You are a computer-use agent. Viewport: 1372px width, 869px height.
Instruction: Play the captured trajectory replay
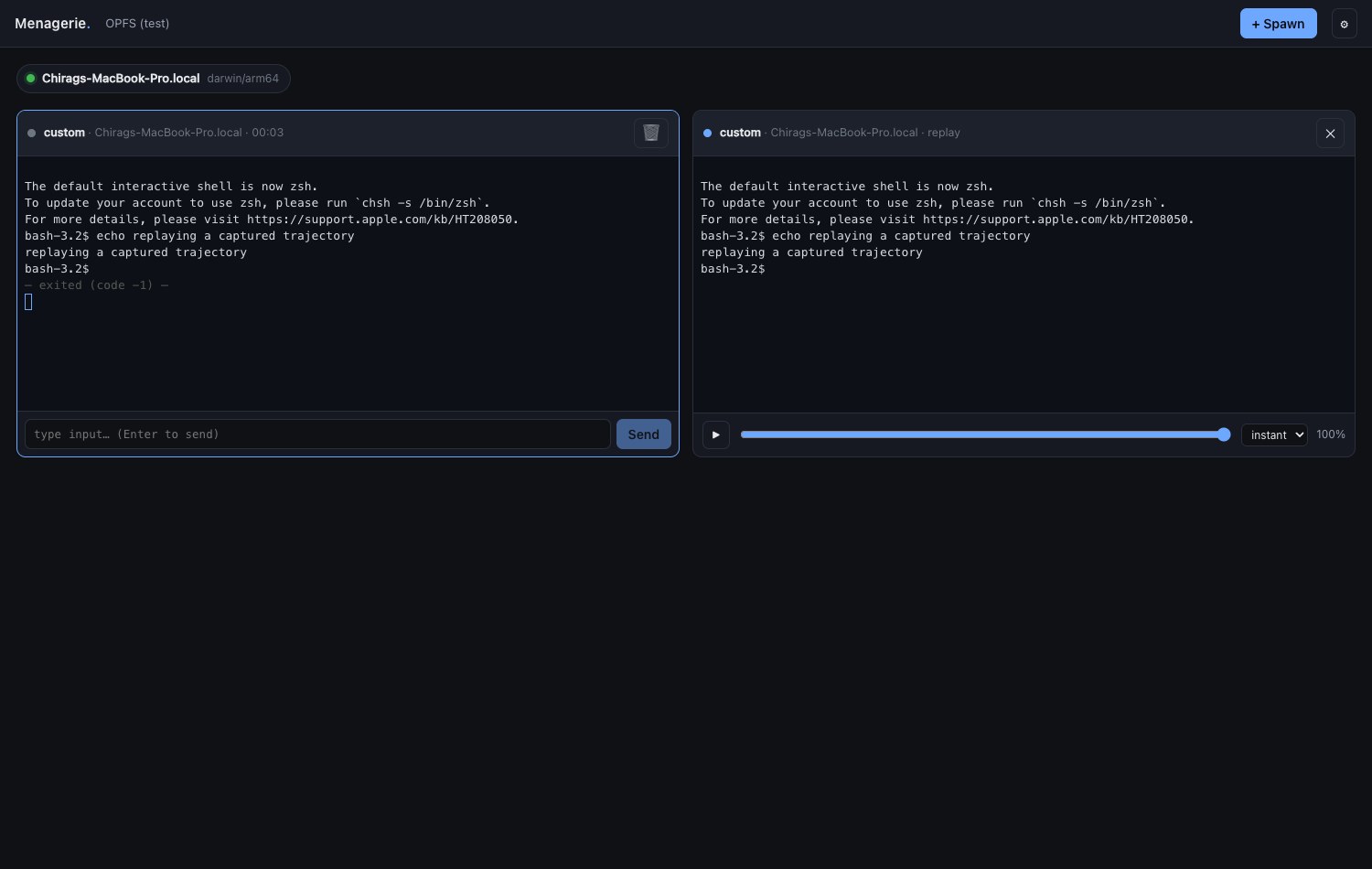coord(716,434)
